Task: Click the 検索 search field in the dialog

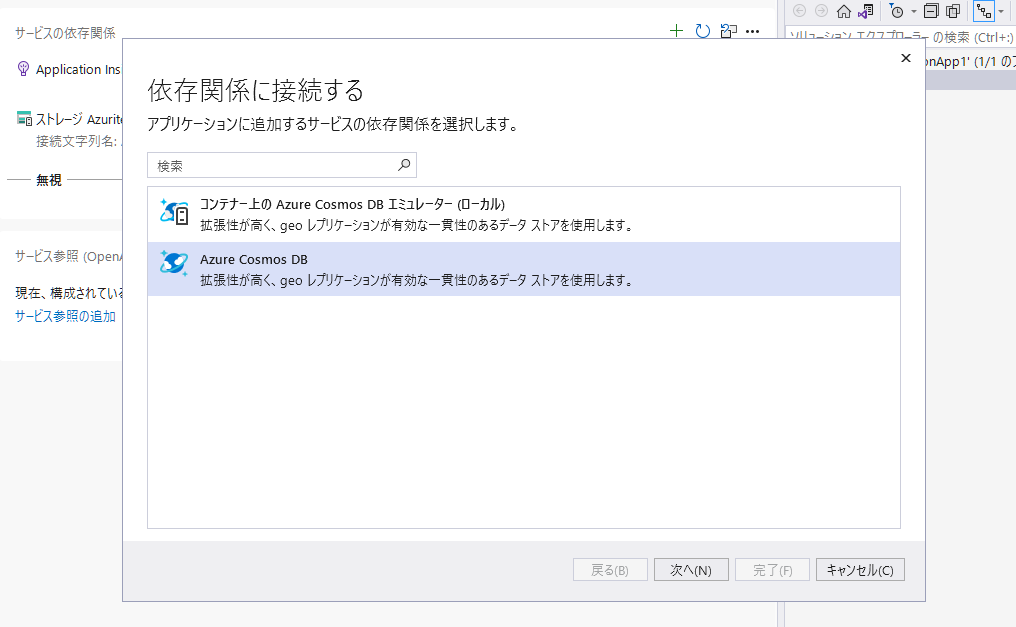Action: 281,165
